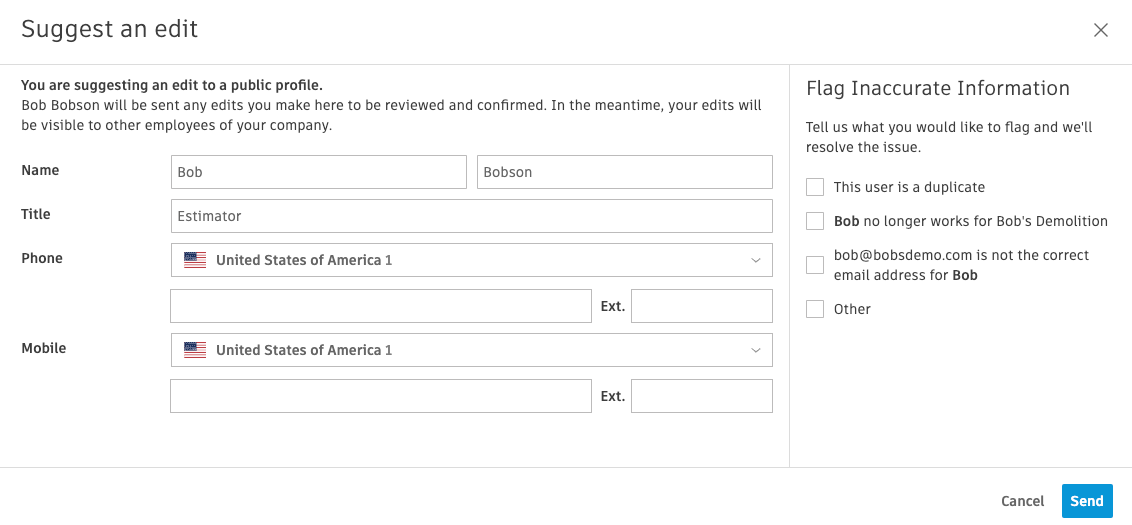Click the Phone number input field
This screenshot has width=1132, height=525.
380,306
